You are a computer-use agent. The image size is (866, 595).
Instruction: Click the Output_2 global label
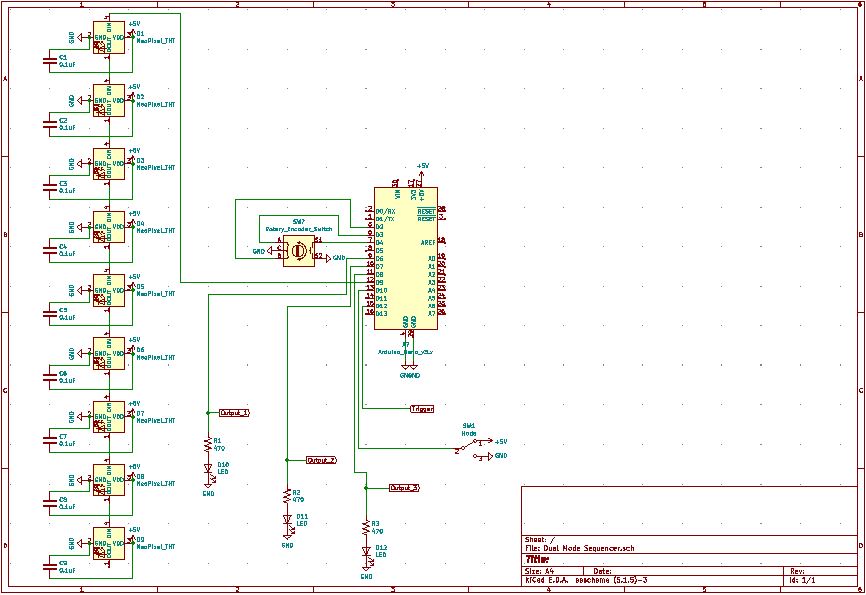pyautogui.click(x=321, y=460)
